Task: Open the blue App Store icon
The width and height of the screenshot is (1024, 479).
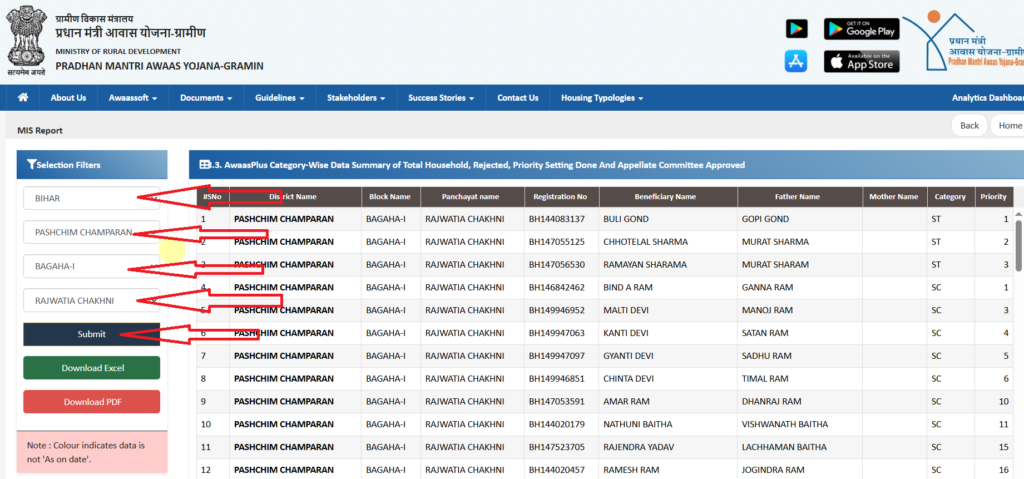Action: [796, 61]
